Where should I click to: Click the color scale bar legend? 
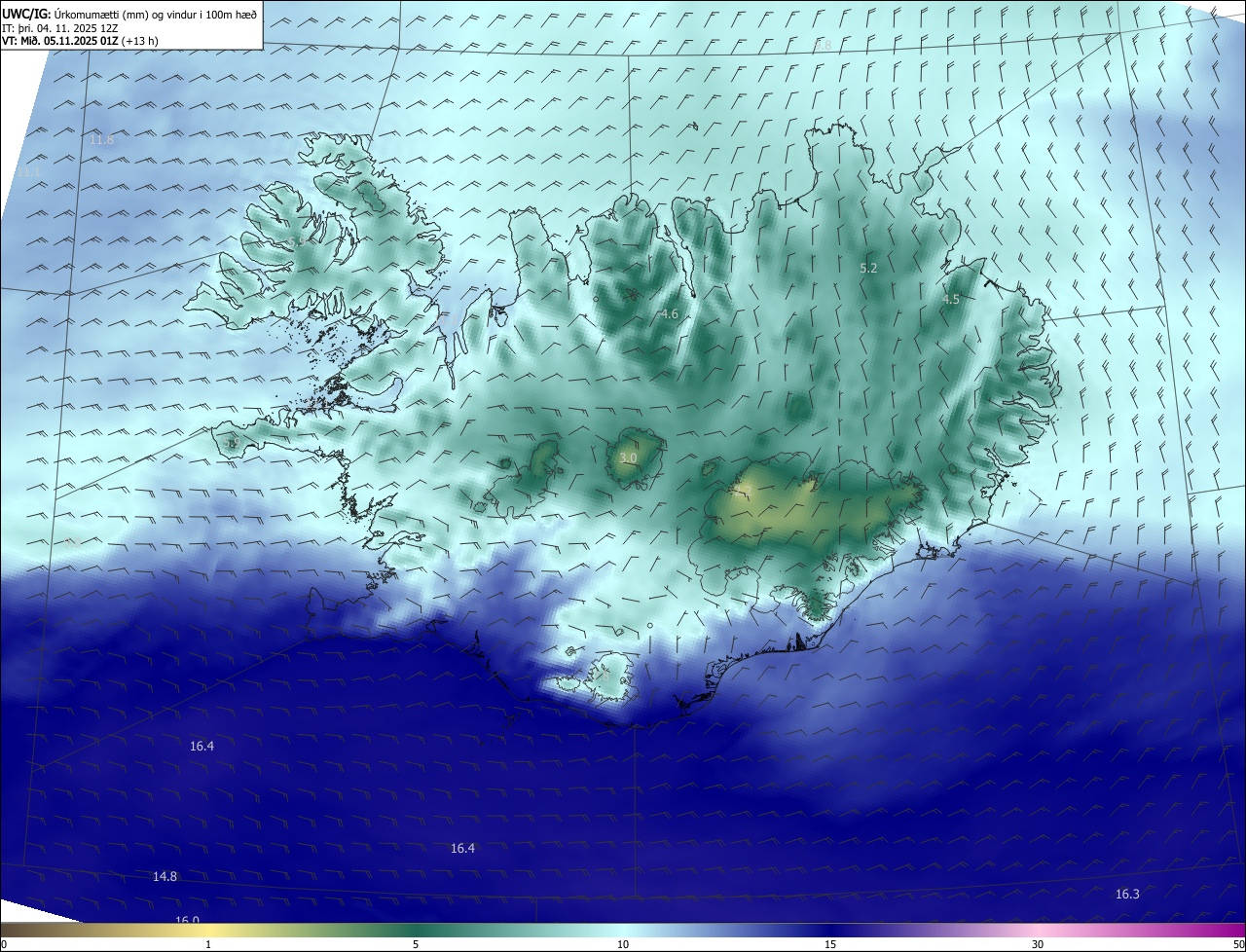[623, 930]
